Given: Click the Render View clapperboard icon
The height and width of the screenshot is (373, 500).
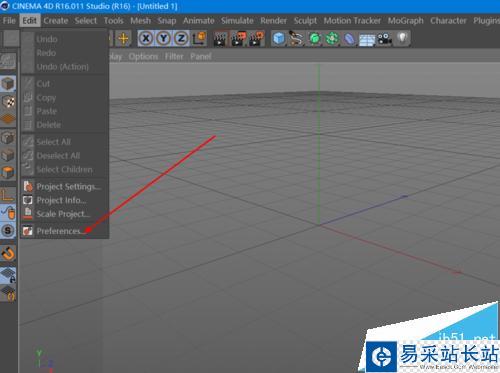Looking at the screenshot, I should (220, 39).
